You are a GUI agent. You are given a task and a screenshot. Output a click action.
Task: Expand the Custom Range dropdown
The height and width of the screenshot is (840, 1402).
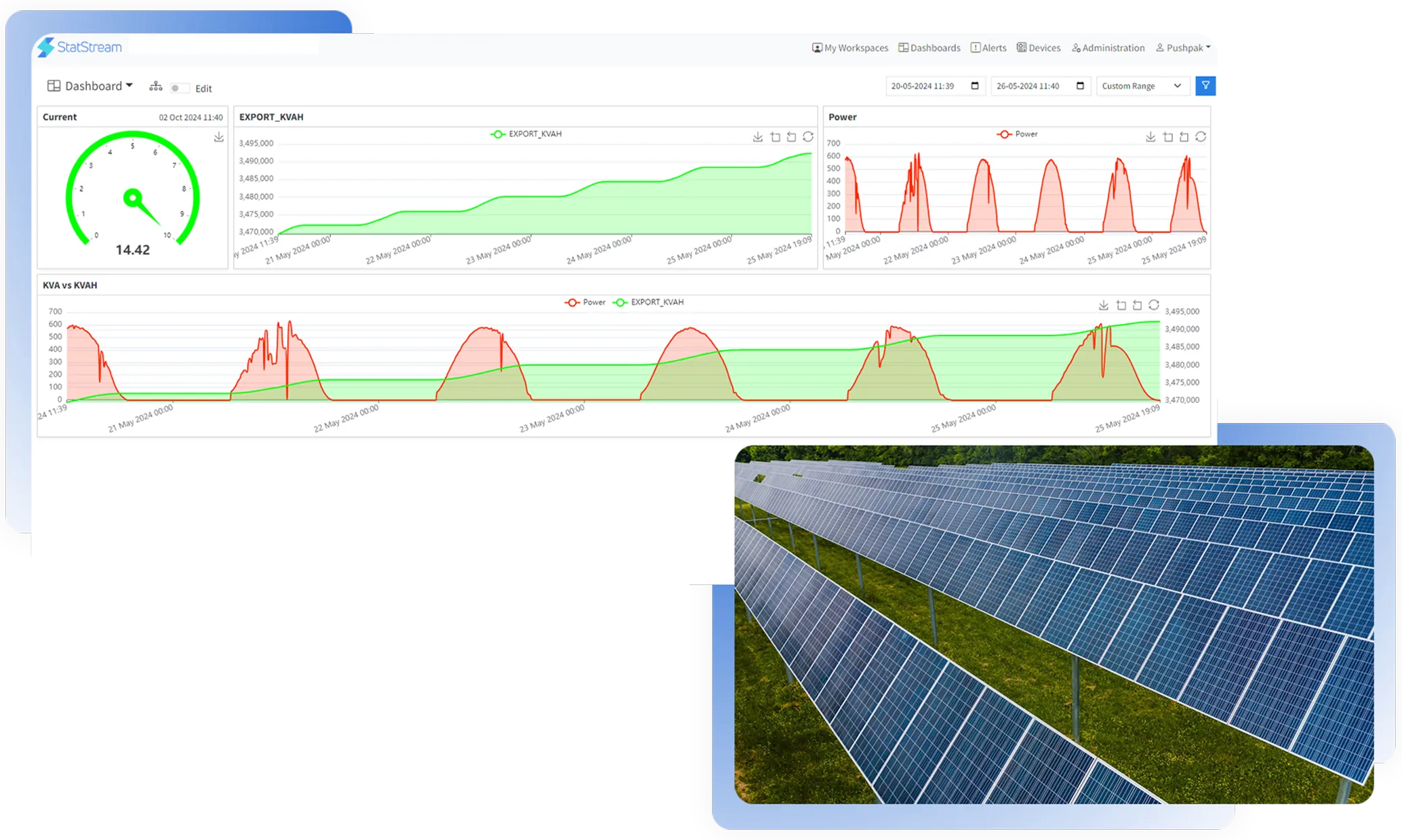pos(1142,86)
